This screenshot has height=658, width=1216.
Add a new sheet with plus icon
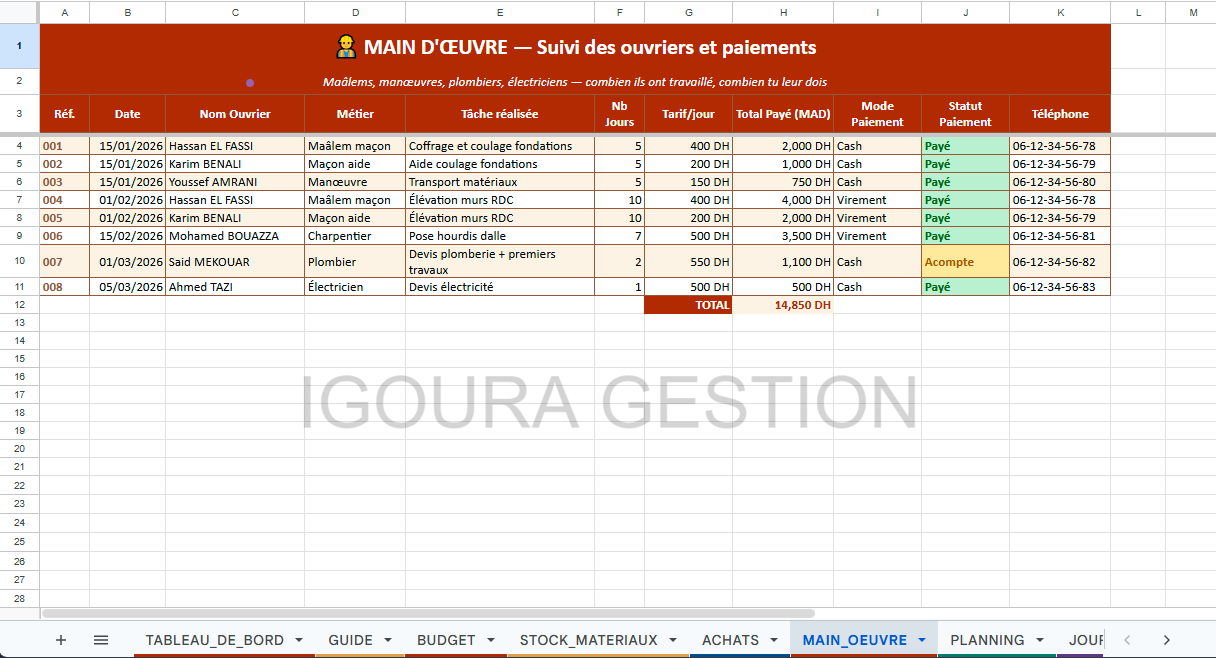pos(61,640)
